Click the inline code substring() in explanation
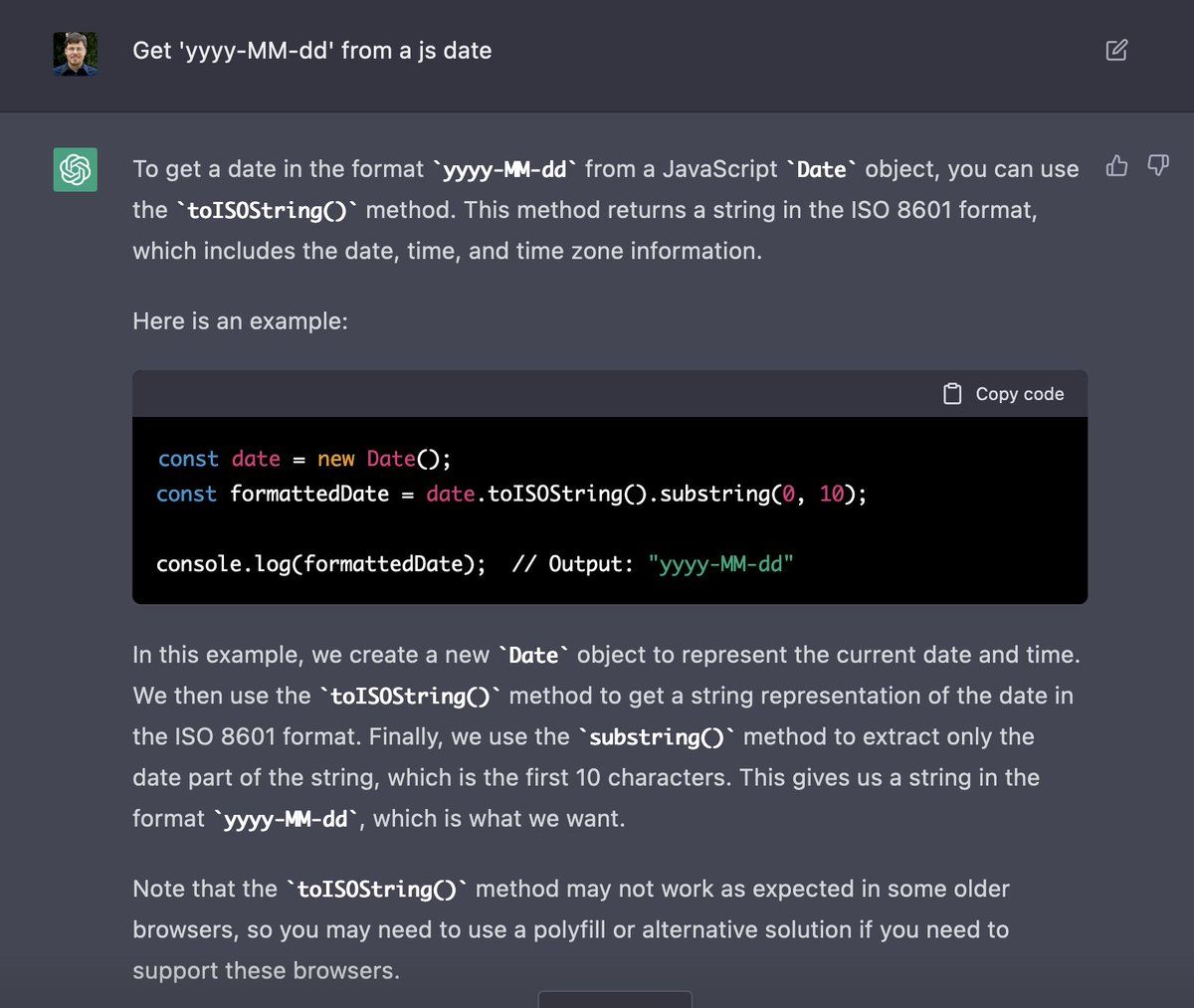1194x1008 pixels. pyautogui.click(x=657, y=737)
